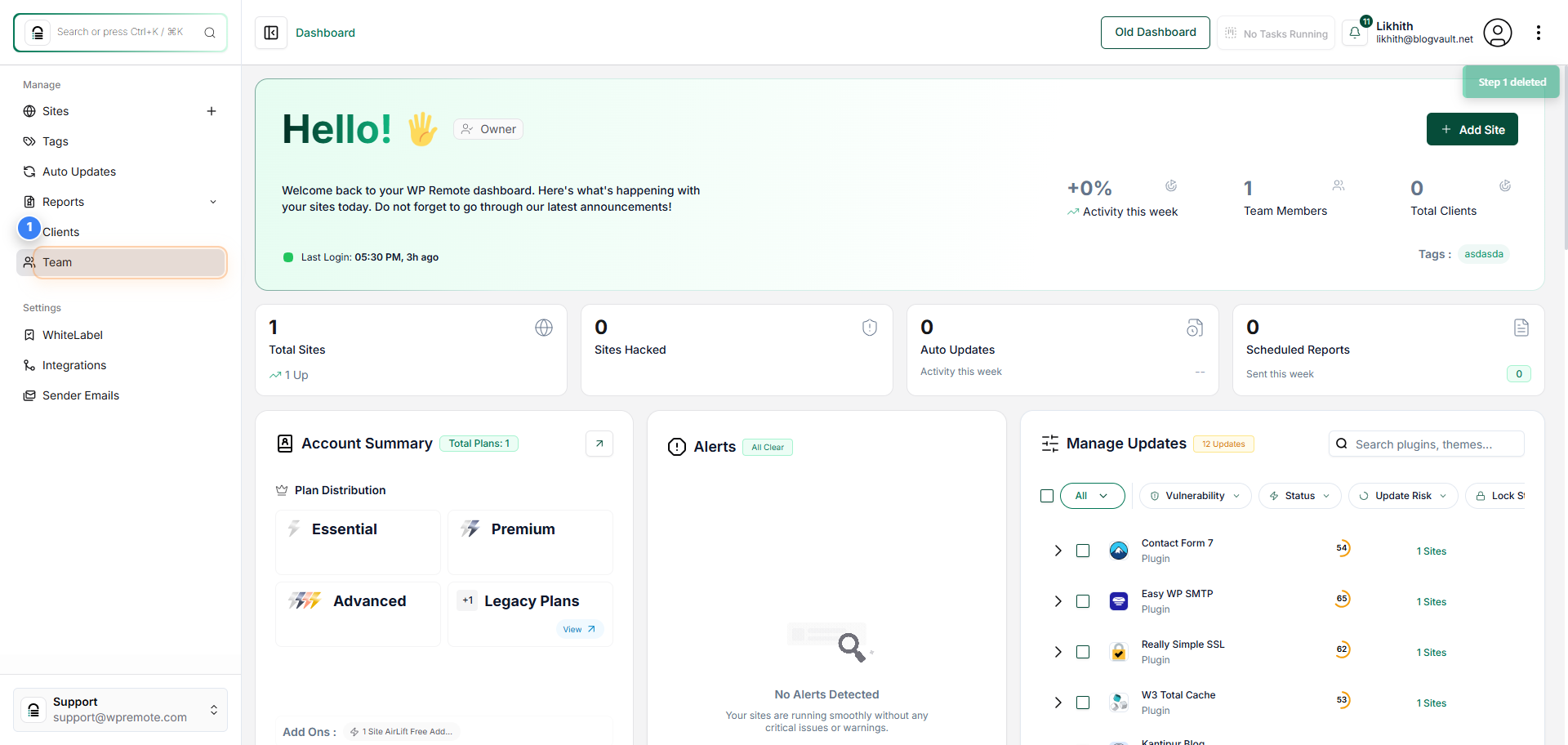Screen dimensions: 1568x745
Task: Open the Account Summary external link icon
Action: tap(599, 444)
